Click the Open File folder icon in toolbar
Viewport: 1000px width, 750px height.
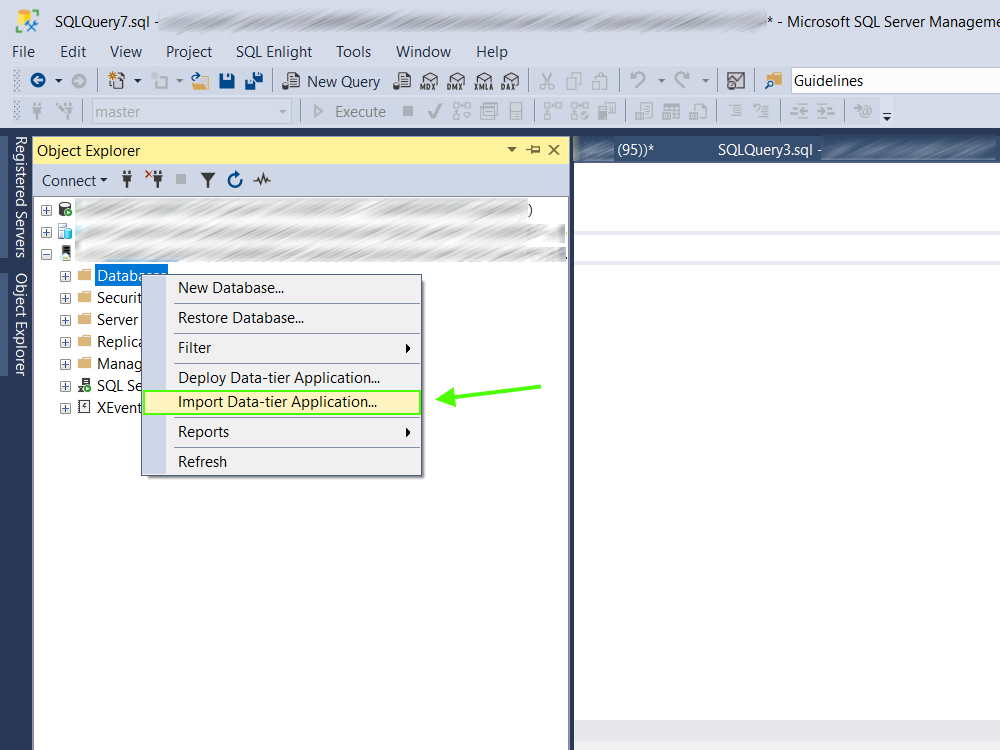click(x=200, y=81)
